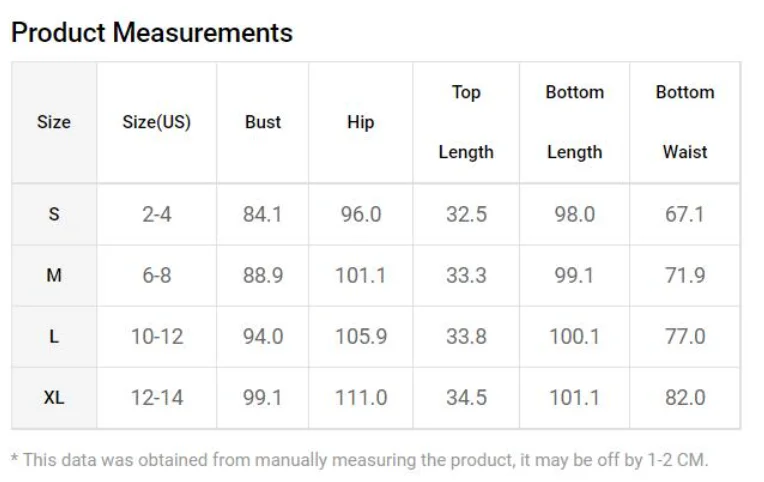Screen dimensions: 764x482
Task: Select the Bottom Waist column header
Action: [685, 122]
